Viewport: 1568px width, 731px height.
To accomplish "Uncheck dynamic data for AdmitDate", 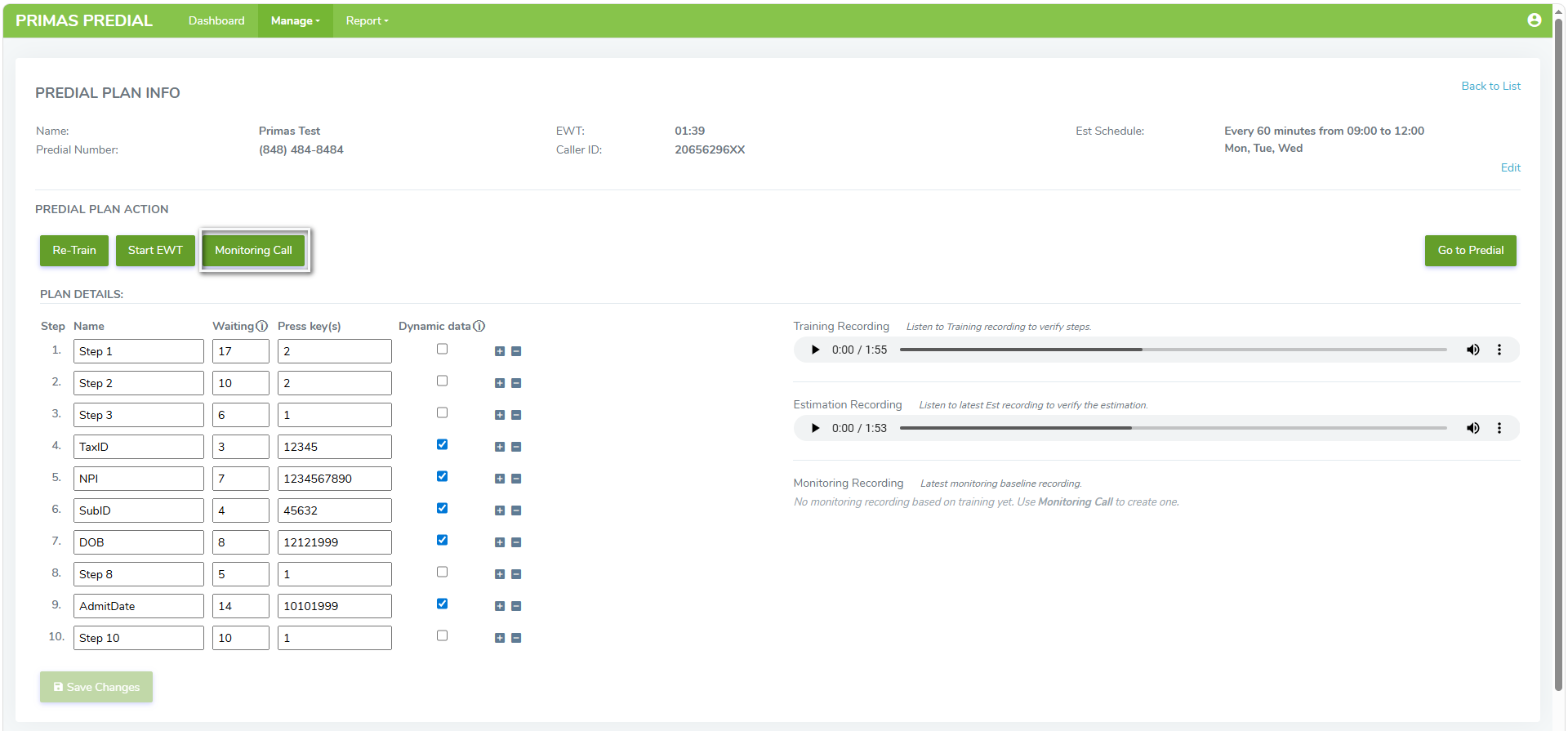I will click(x=442, y=604).
